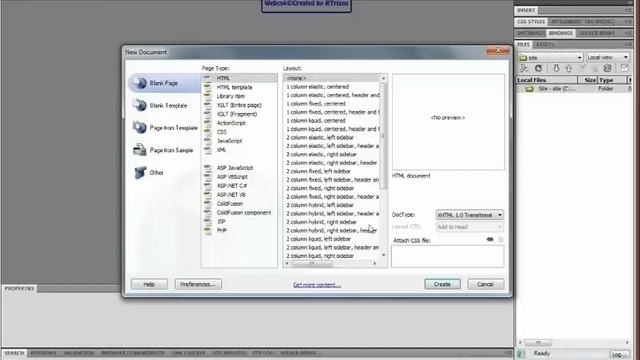This screenshot has height=360, width=640.
Task: Click inside the Attach CSS file list box
Action: tap(447, 257)
